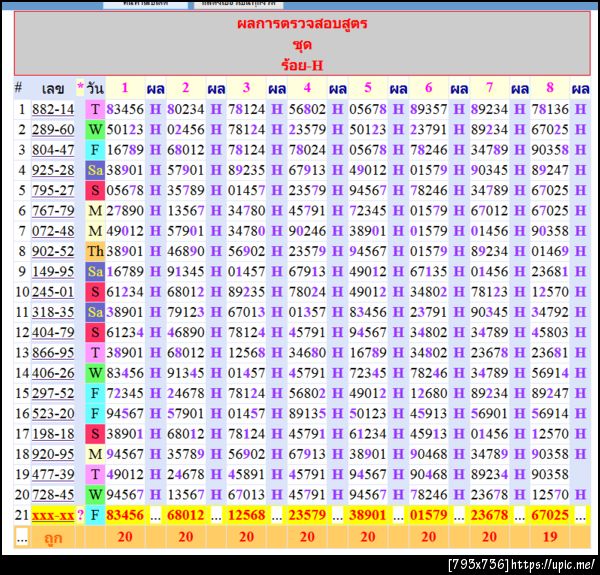Click the pink asterisk column header
600x575 pixels.
click(80, 87)
